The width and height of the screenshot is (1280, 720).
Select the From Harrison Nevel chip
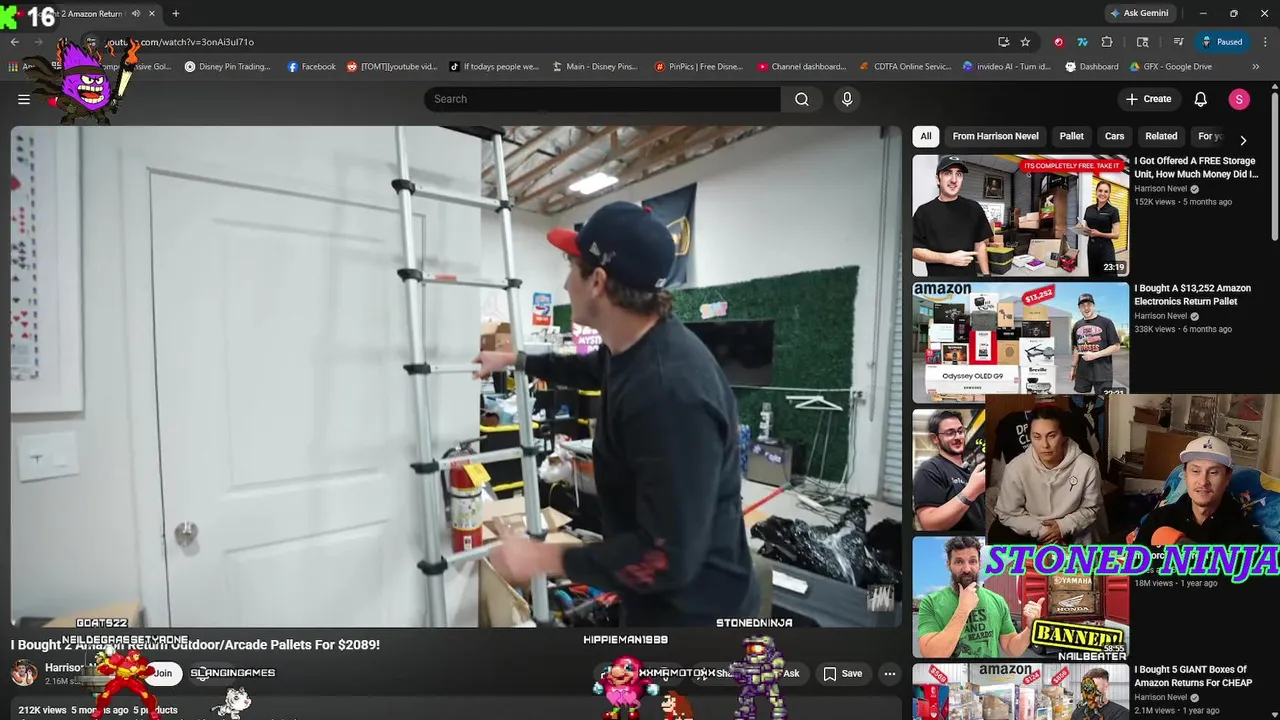pos(995,136)
